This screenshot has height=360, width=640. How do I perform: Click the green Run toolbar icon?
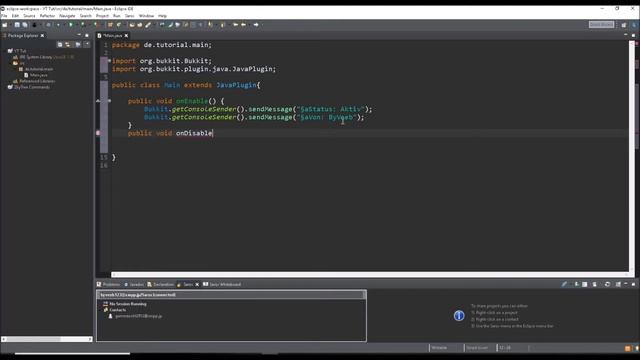pos(71,25)
